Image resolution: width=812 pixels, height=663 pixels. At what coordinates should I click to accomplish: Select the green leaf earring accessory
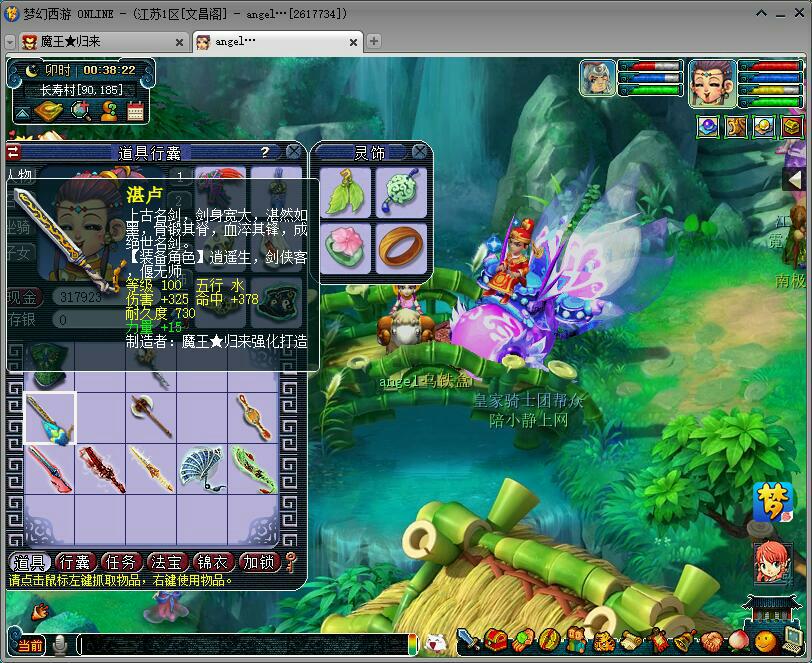click(x=345, y=193)
